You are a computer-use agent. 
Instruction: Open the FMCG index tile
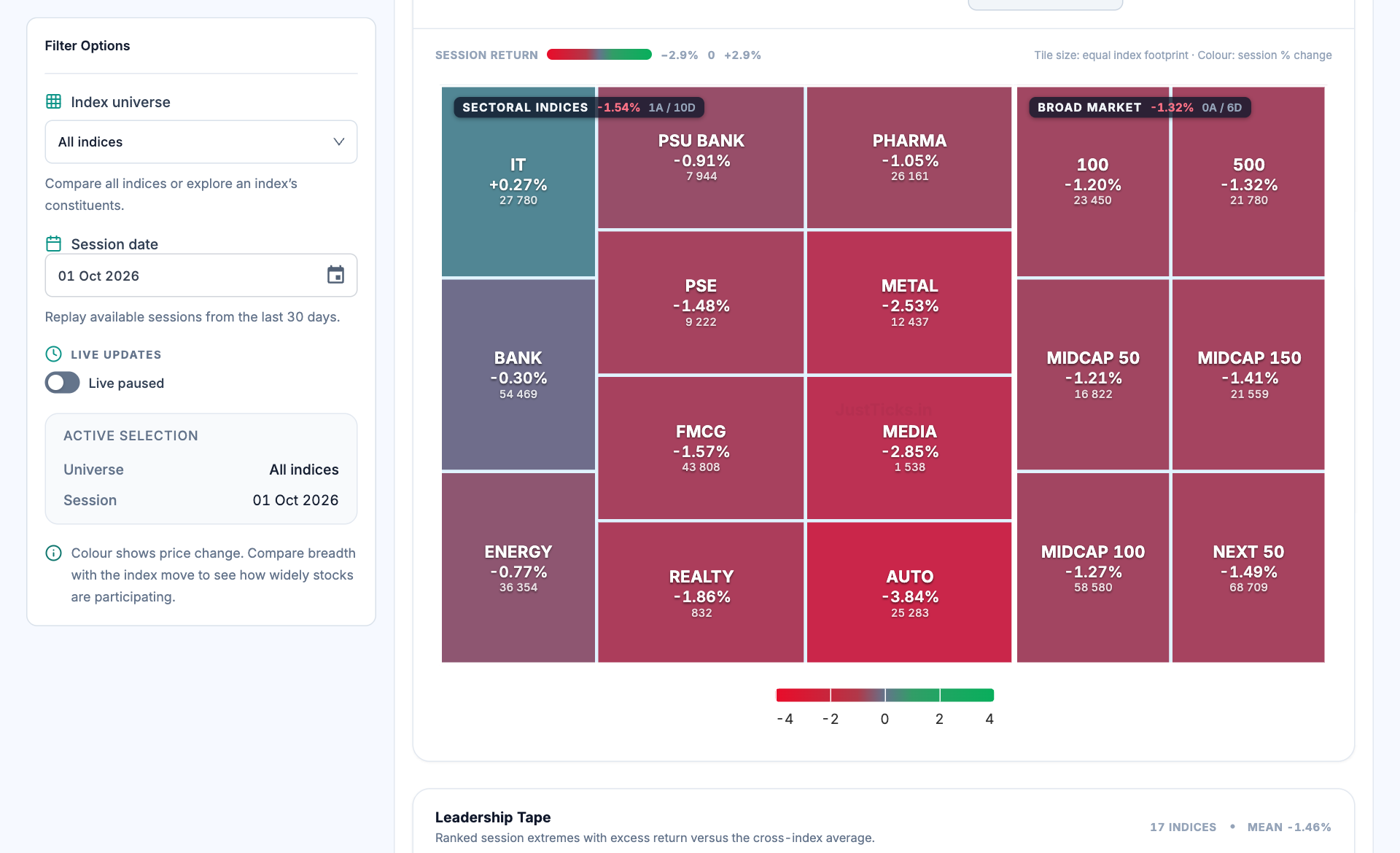pyautogui.click(x=701, y=448)
